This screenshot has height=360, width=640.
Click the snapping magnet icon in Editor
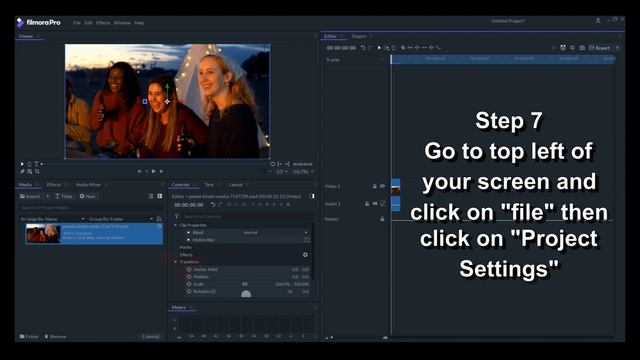coord(563,48)
